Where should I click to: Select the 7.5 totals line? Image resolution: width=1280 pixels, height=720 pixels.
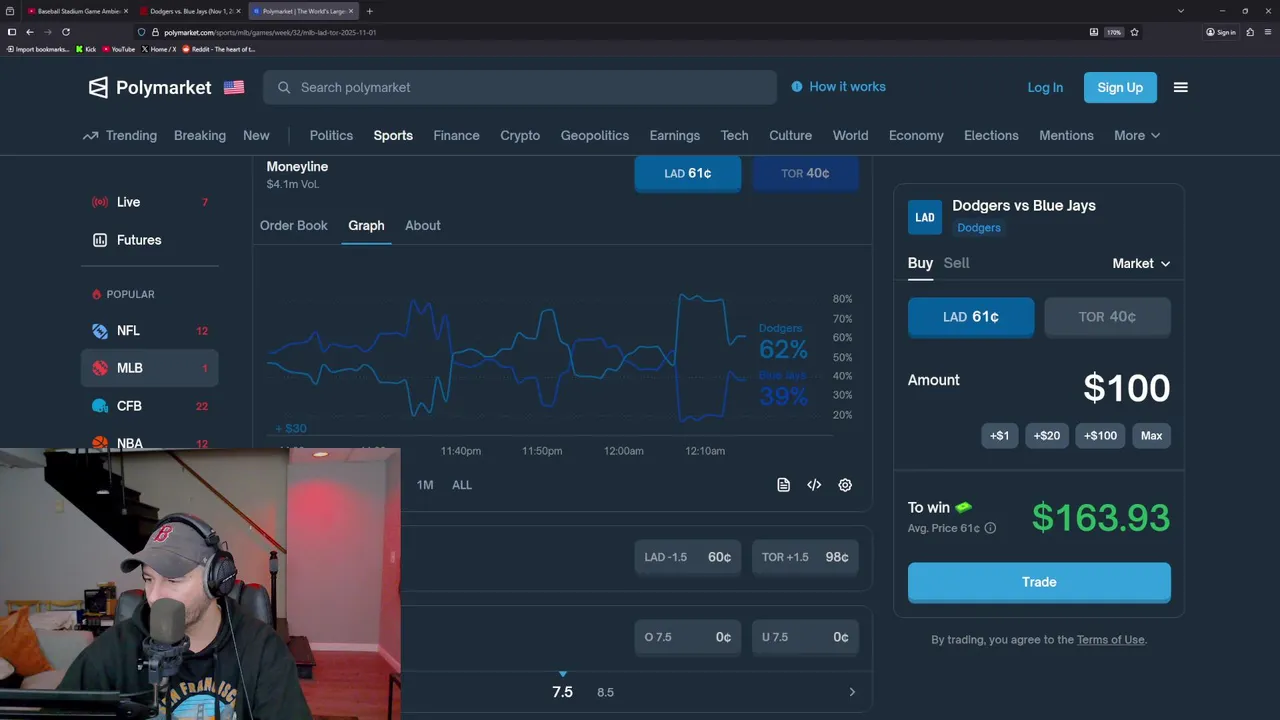(x=562, y=692)
